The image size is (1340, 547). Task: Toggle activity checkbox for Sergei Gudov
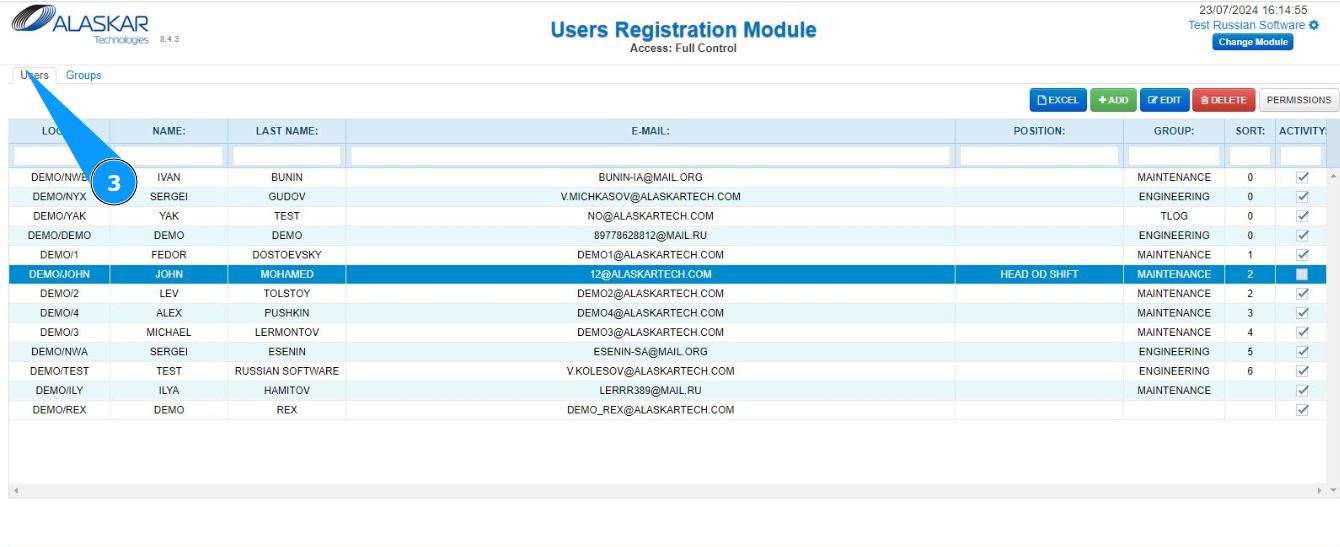[x=1302, y=196]
